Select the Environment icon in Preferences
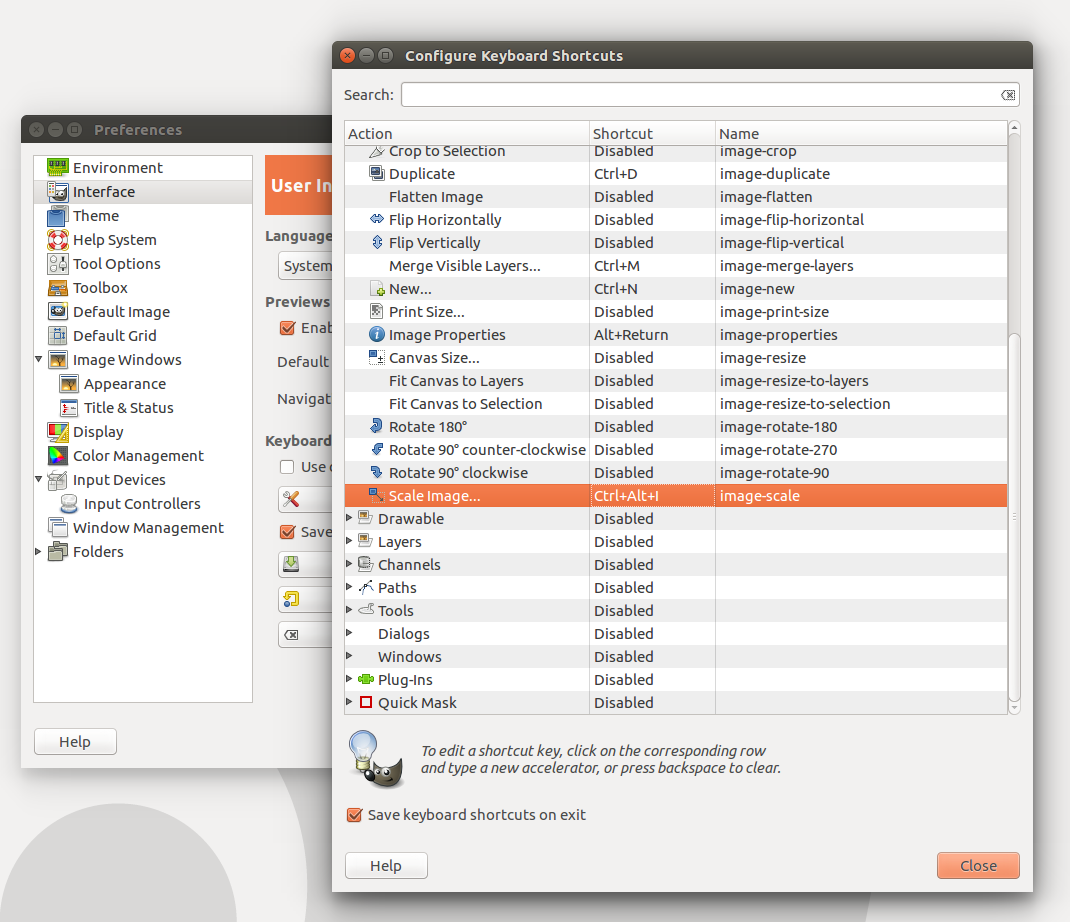This screenshot has width=1070, height=922. point(57,167)
